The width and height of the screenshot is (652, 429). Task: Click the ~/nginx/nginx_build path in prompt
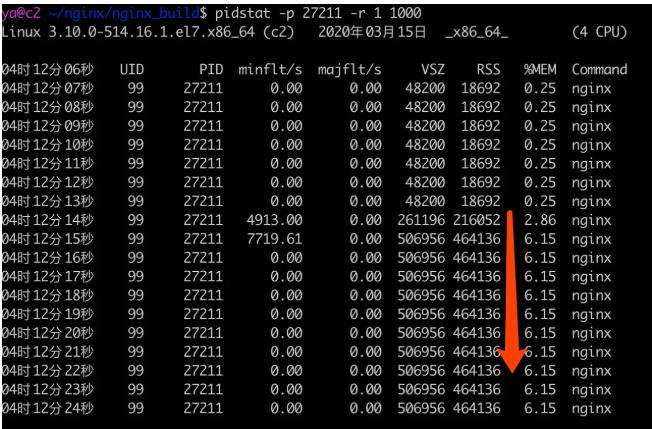123,14
